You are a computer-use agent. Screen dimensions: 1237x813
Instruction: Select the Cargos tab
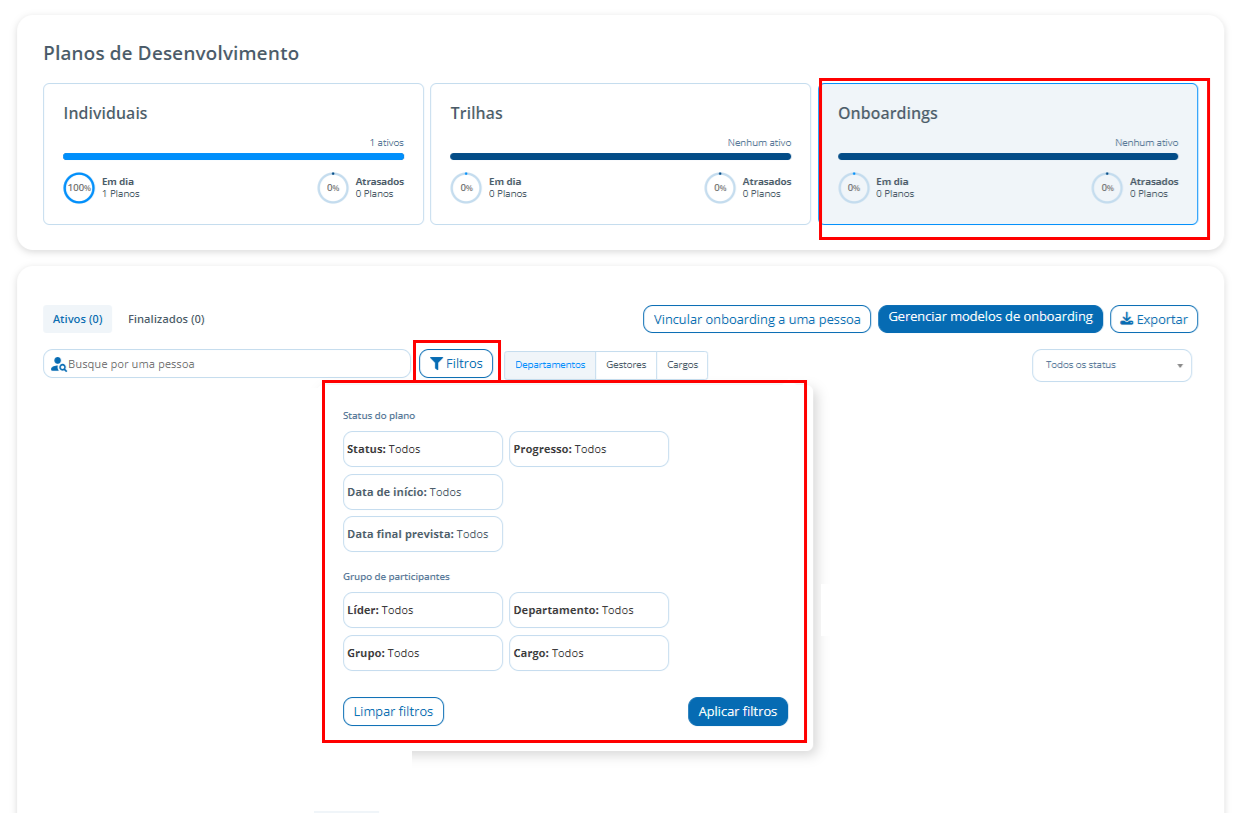click(x=683, y=365)
